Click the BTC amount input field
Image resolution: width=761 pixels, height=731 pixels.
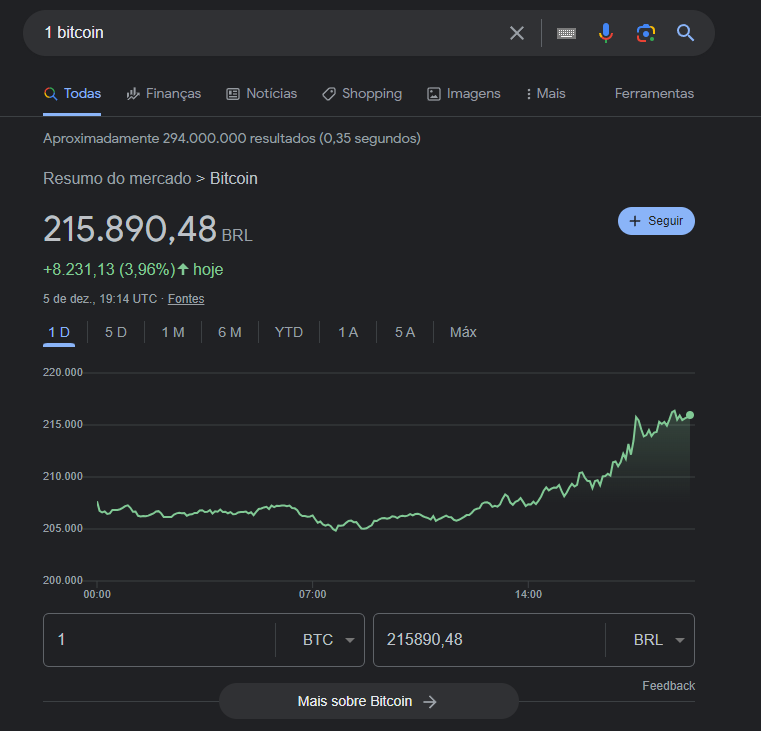pos(160,640)
